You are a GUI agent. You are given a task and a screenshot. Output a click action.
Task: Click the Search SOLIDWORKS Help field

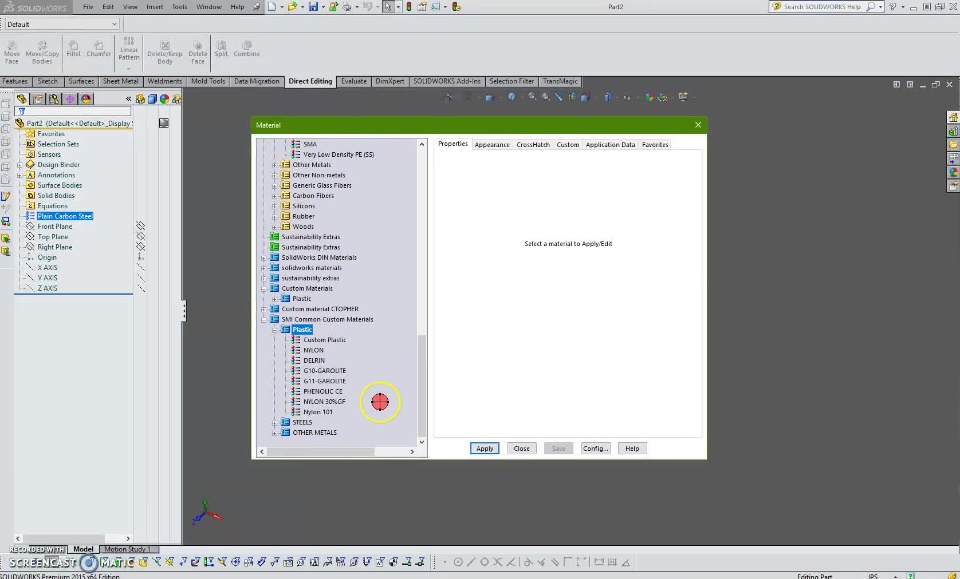pyautogui.click(x=823, y=7)
